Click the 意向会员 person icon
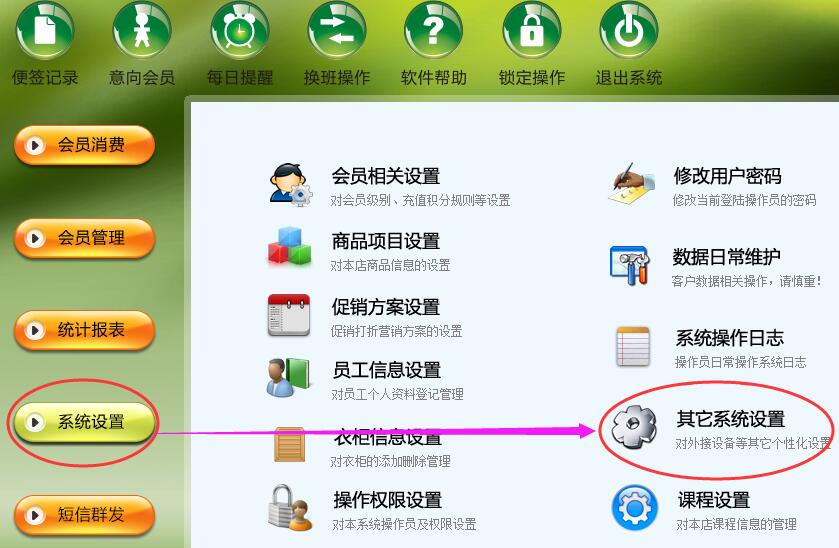This screenshot has height=548, width=839. coord(142,28)
